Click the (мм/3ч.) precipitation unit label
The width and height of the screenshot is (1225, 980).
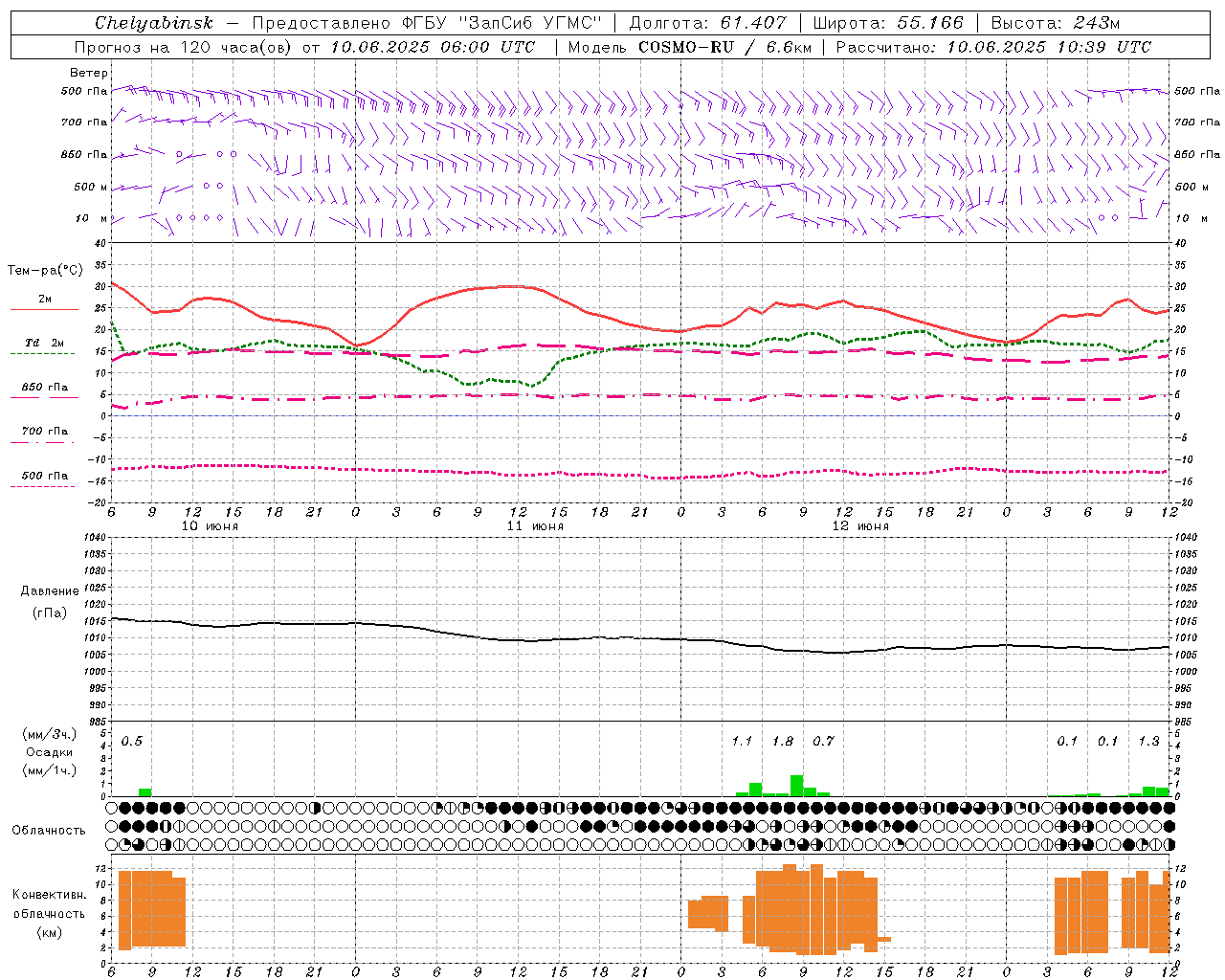click(x=48, y=734)
